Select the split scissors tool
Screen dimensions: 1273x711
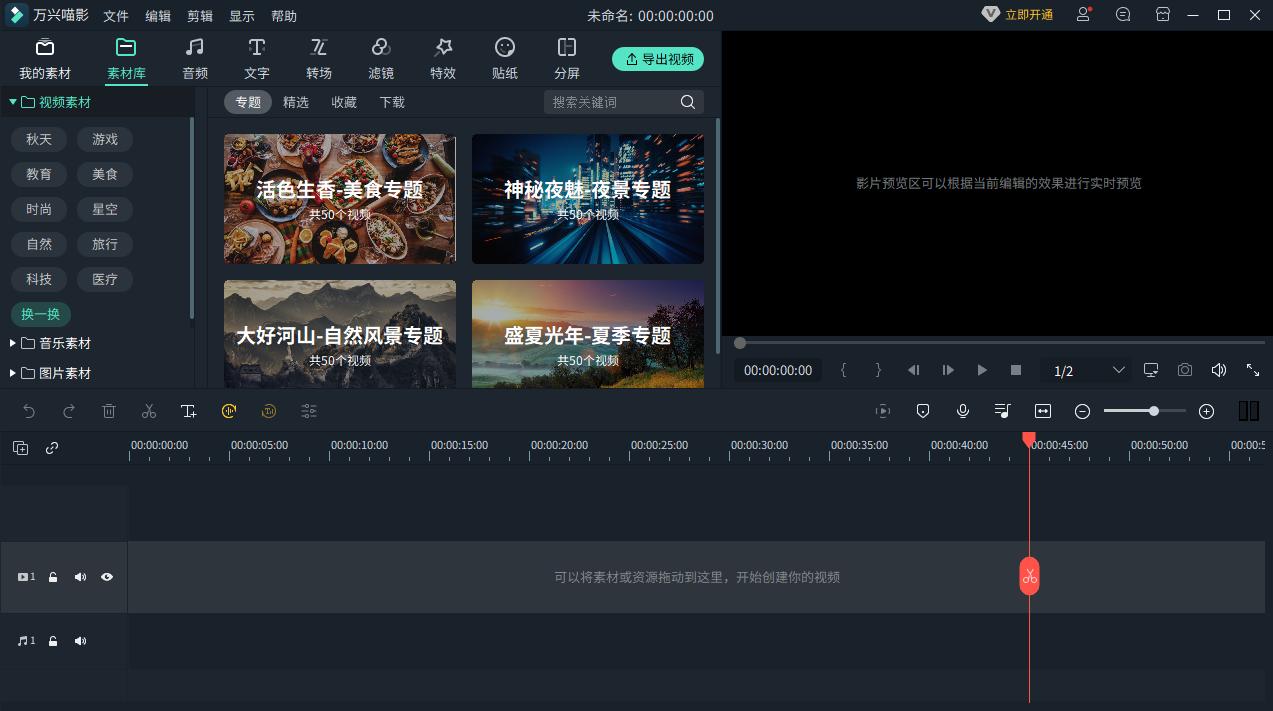point(148,410)
